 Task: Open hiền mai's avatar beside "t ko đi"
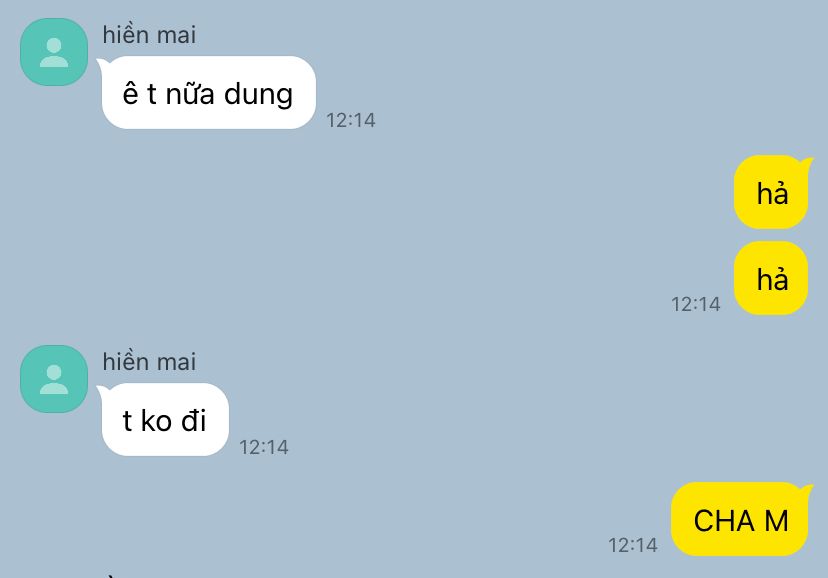(54, 378)
